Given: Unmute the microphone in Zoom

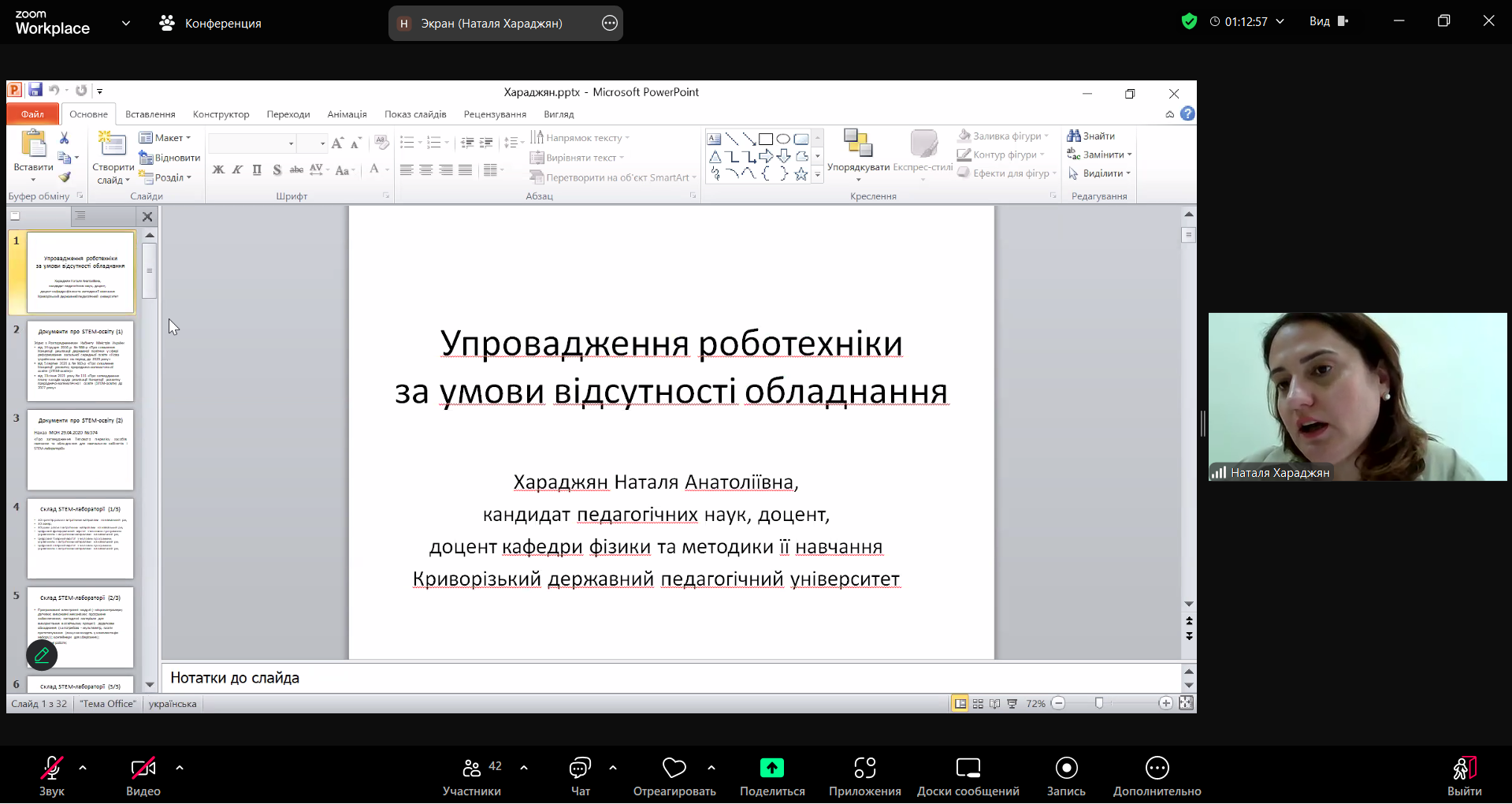Looking at the screenshot, I should click(x=52, y=768).
